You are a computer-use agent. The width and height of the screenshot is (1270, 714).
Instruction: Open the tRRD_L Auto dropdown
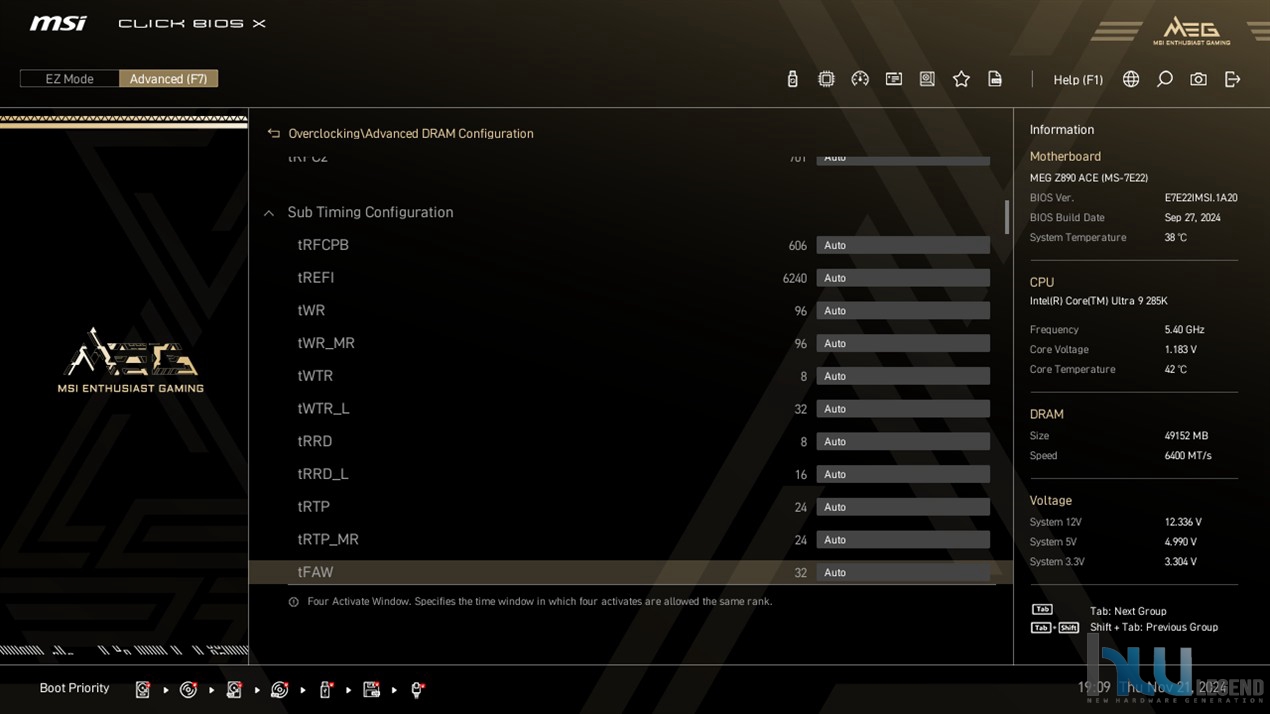click(x=903, y=474)
